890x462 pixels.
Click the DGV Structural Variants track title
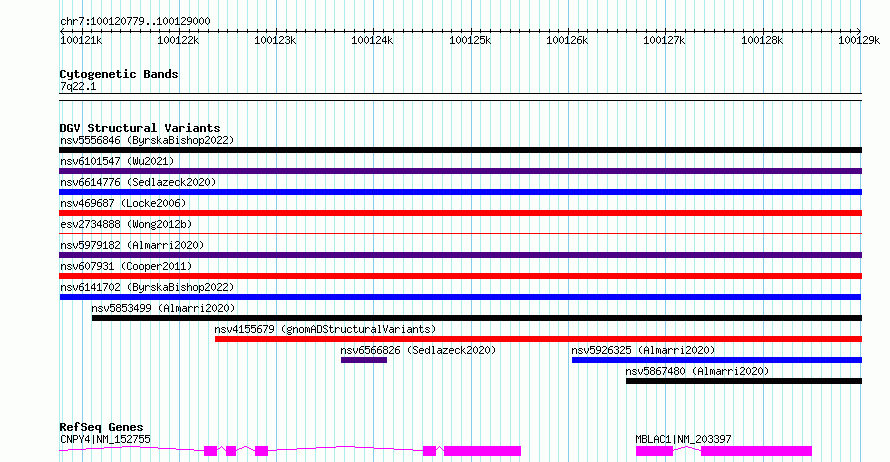[140, 128]
